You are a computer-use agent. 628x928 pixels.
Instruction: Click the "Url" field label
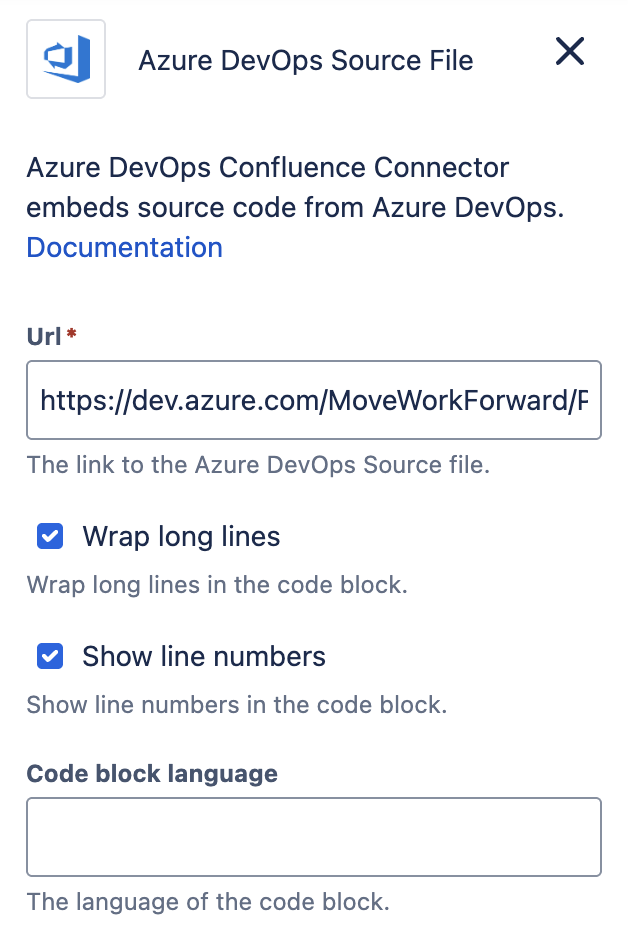point(44,336)
